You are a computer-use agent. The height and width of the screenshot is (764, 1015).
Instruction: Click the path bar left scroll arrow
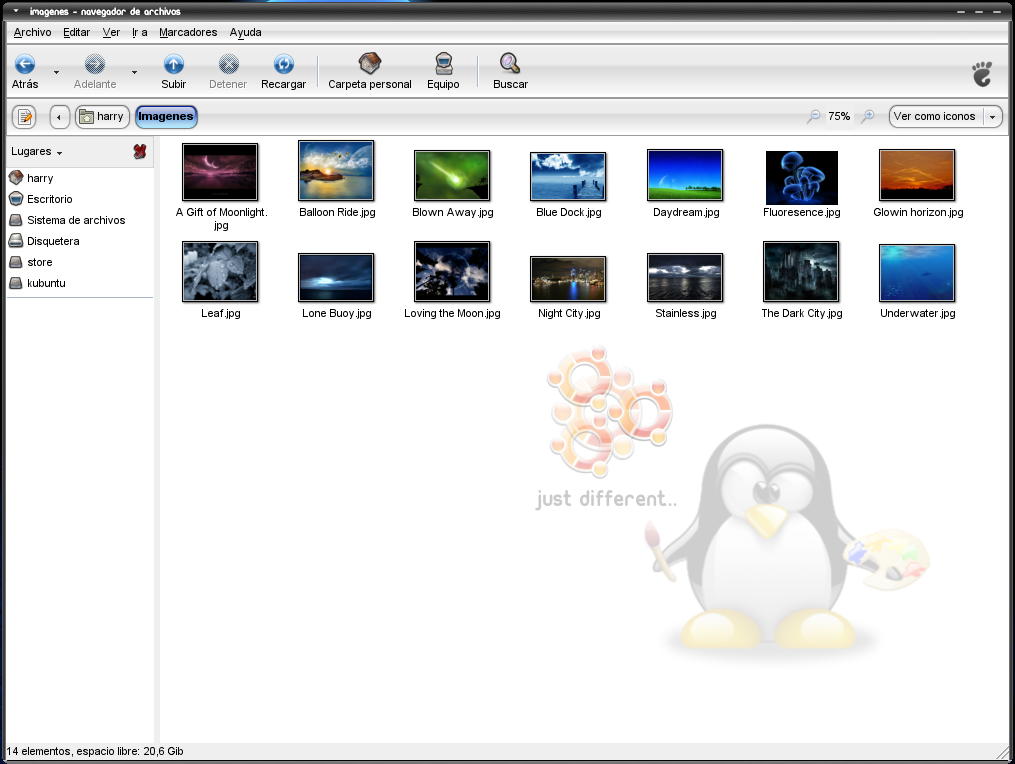59,117
